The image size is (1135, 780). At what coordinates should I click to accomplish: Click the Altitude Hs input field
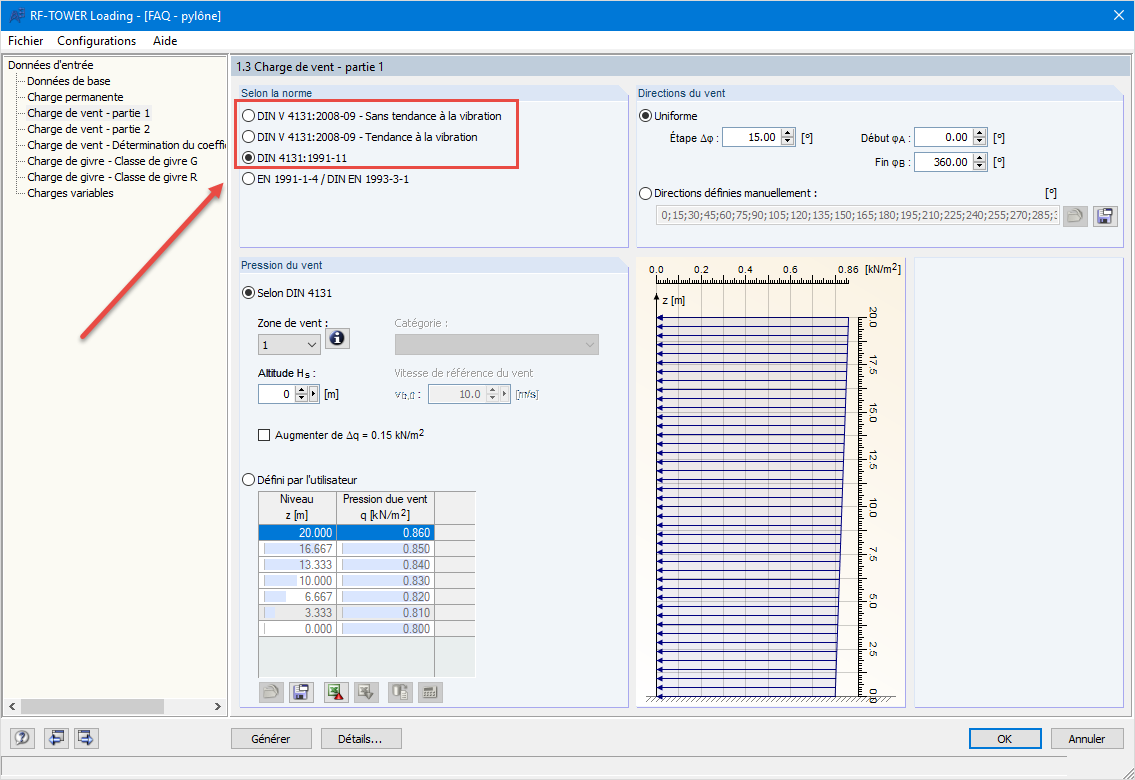click(x=276, y=394)
